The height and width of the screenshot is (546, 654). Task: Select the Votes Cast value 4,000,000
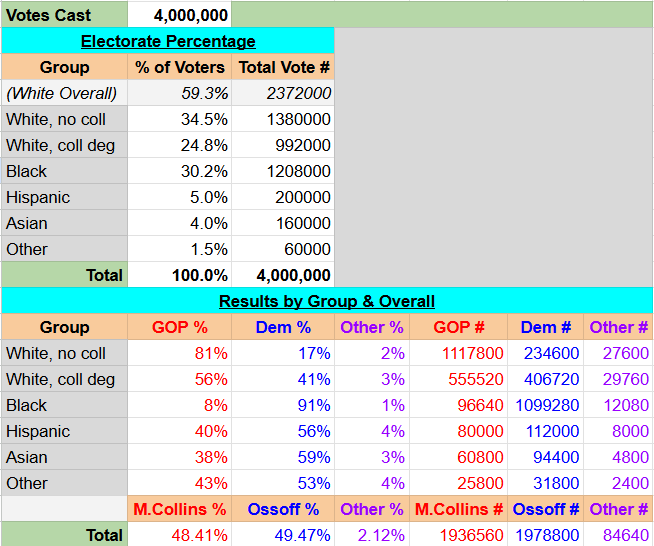[x=179, y=15]
